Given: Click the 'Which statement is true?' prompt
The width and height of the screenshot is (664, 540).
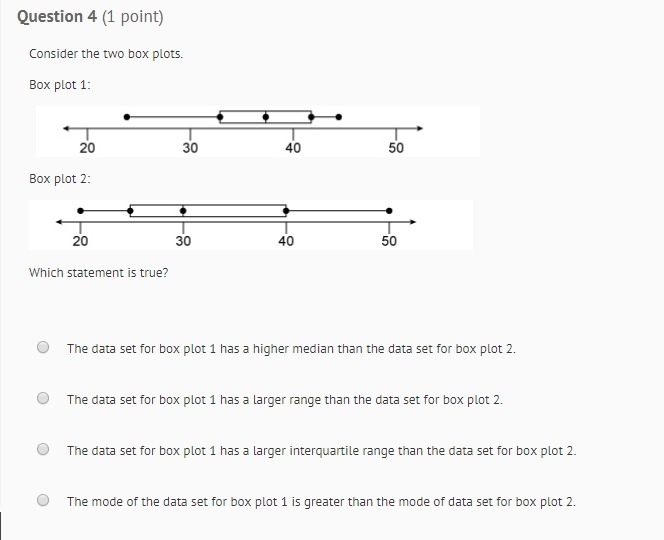Looking at the screenshot, I should [x=99, y=272].
